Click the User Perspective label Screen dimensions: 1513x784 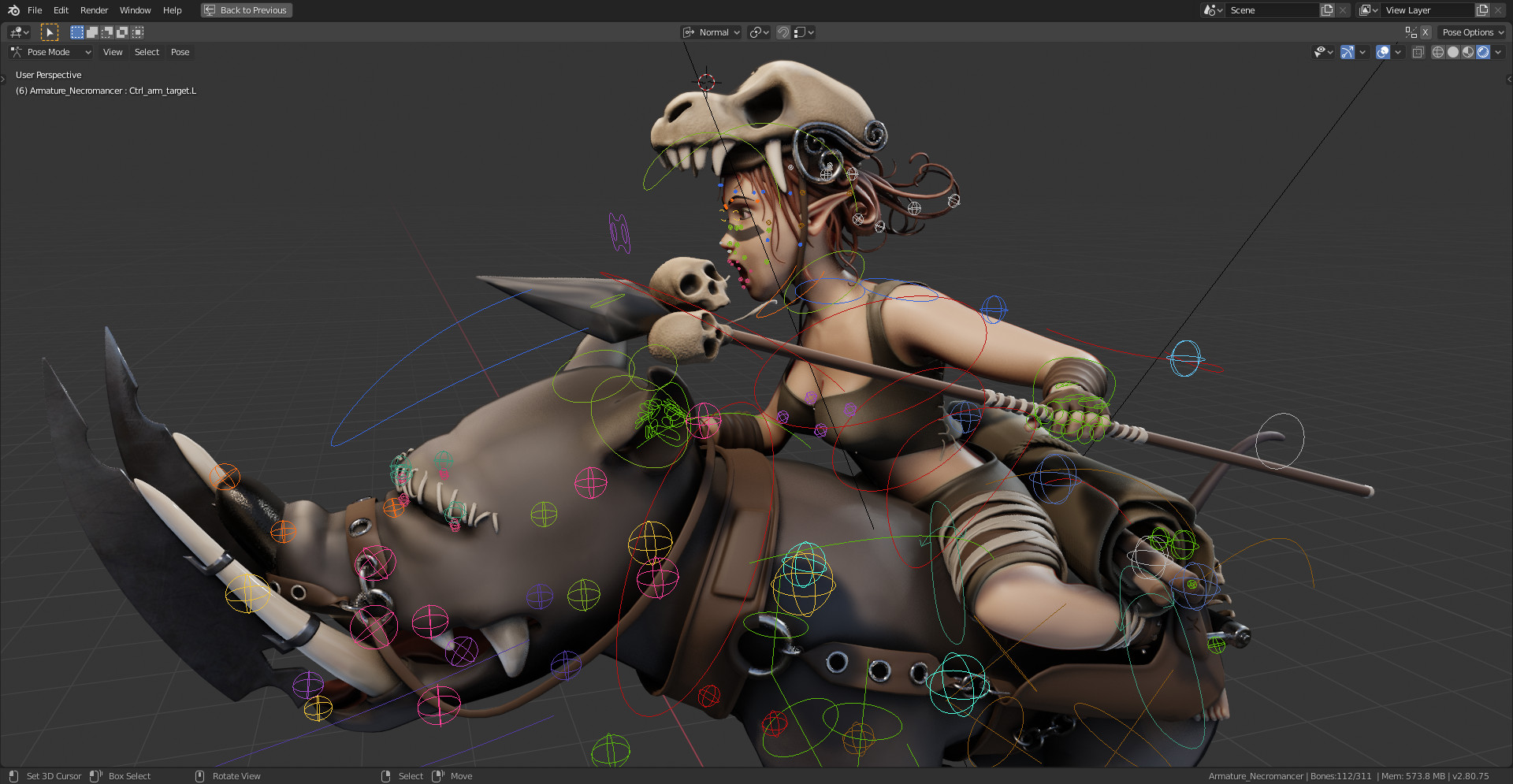tap(48, 75)
